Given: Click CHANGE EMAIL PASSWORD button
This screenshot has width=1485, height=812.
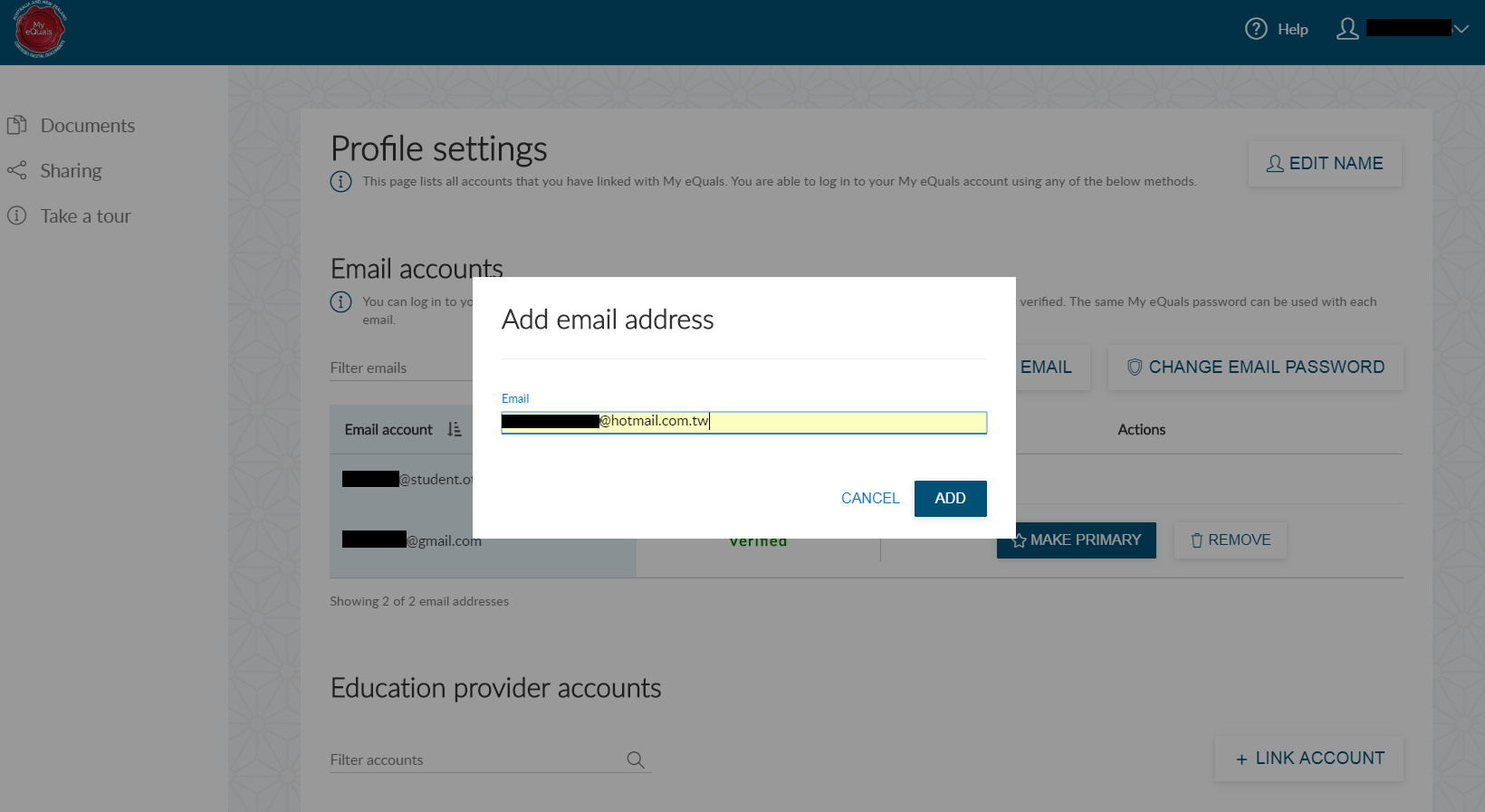Looking at the screenshot, I should (x=1255, y=368).
